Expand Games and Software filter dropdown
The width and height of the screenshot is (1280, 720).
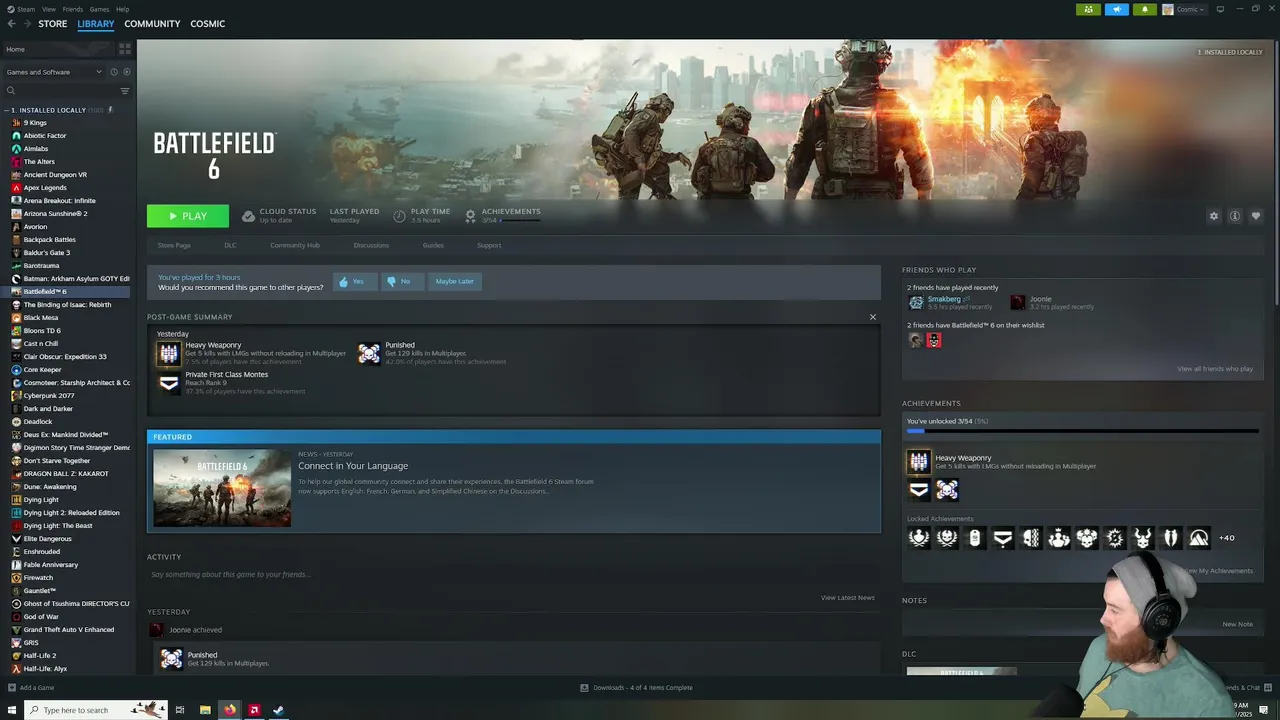coord(55,72)
